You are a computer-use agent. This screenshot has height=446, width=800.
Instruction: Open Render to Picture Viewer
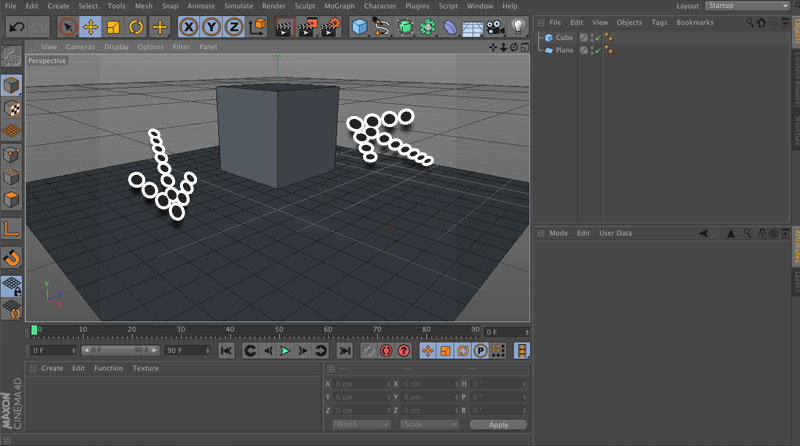[308, 27]
